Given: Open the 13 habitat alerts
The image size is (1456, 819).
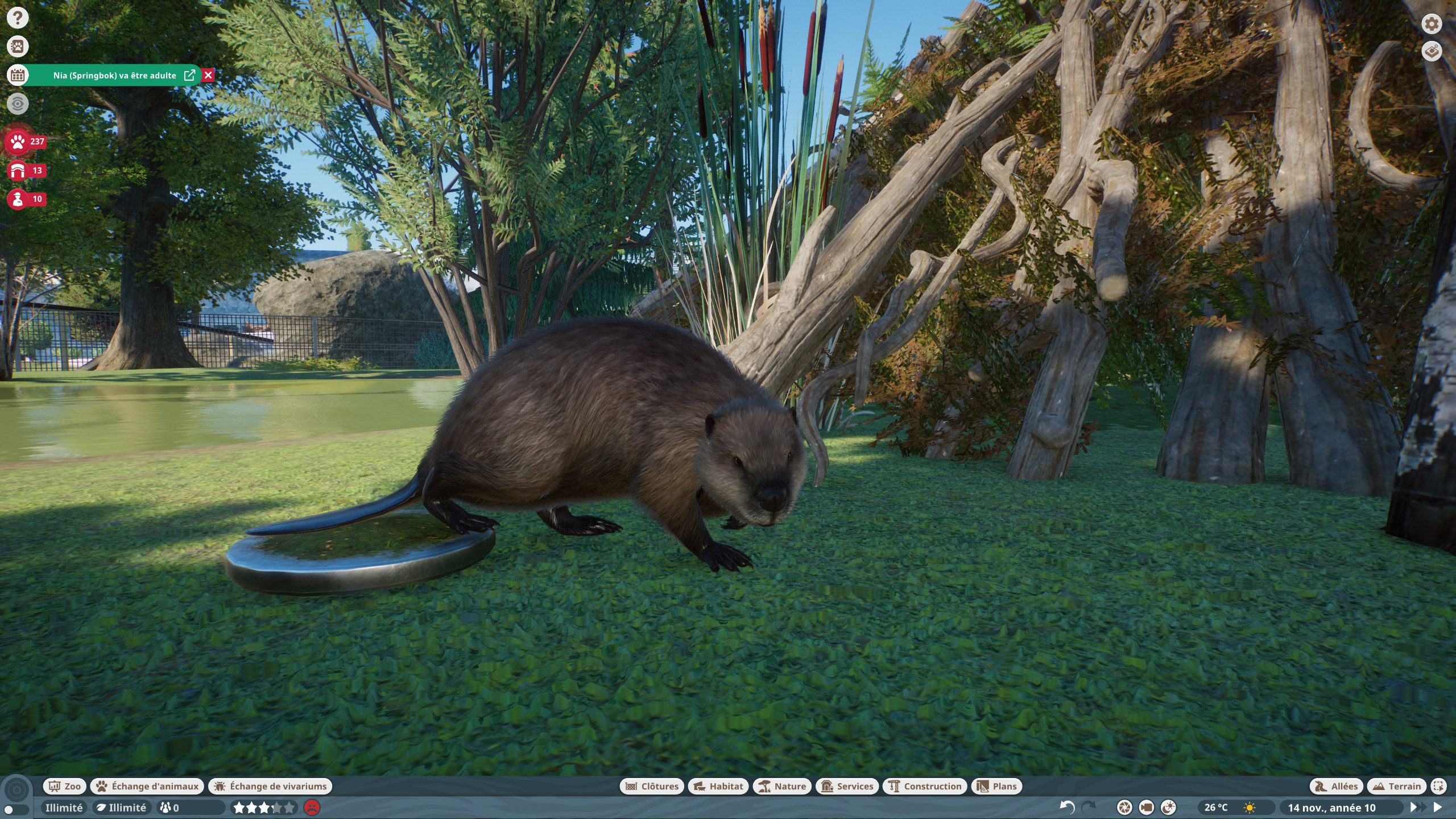Looking at the screenshot, I should point(26,170).
